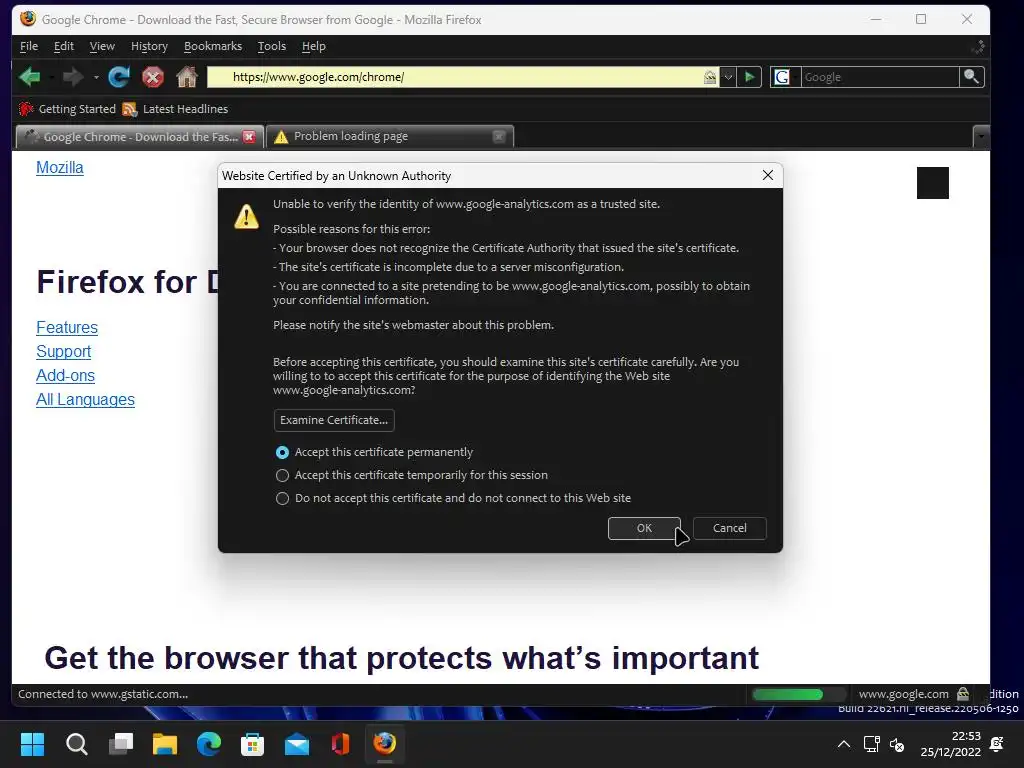Screen dimensions: 1024x768
Task: Follow the Features link
Action: coord(67,328)
